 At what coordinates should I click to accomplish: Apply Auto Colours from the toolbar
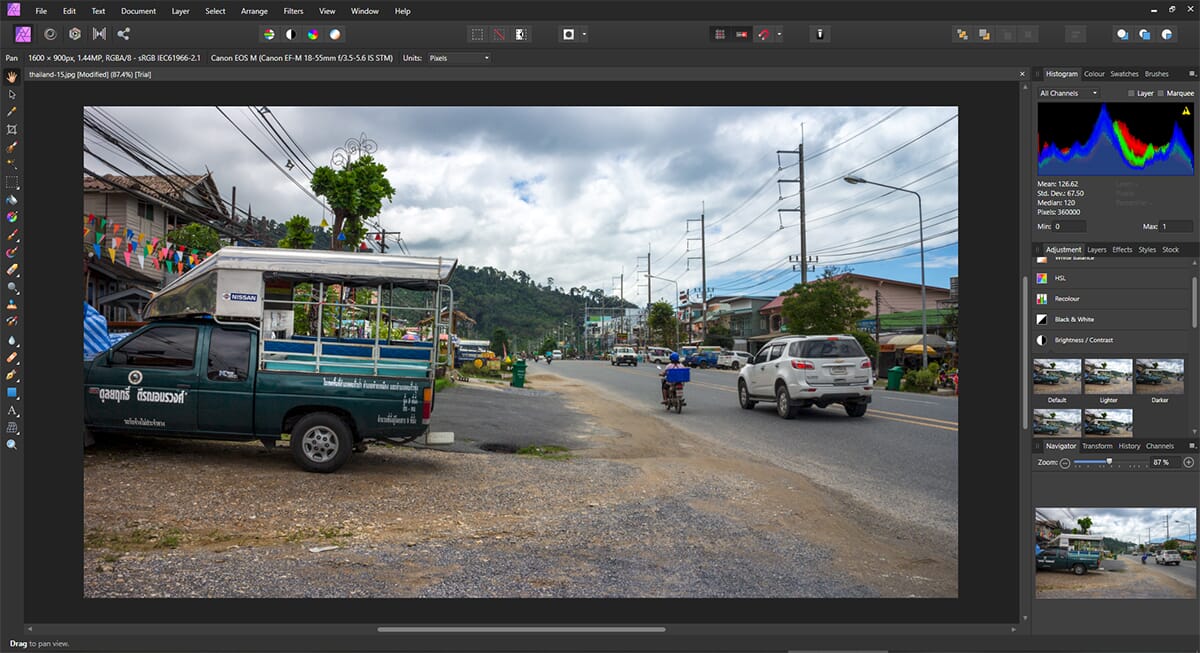pos(313,34)
